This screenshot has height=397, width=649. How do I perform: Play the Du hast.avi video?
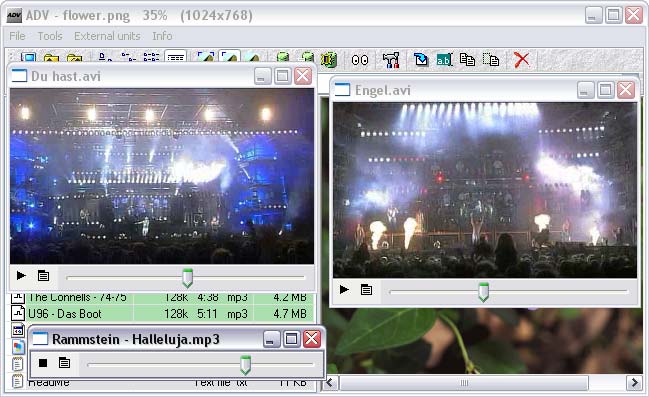coord(21,275)
